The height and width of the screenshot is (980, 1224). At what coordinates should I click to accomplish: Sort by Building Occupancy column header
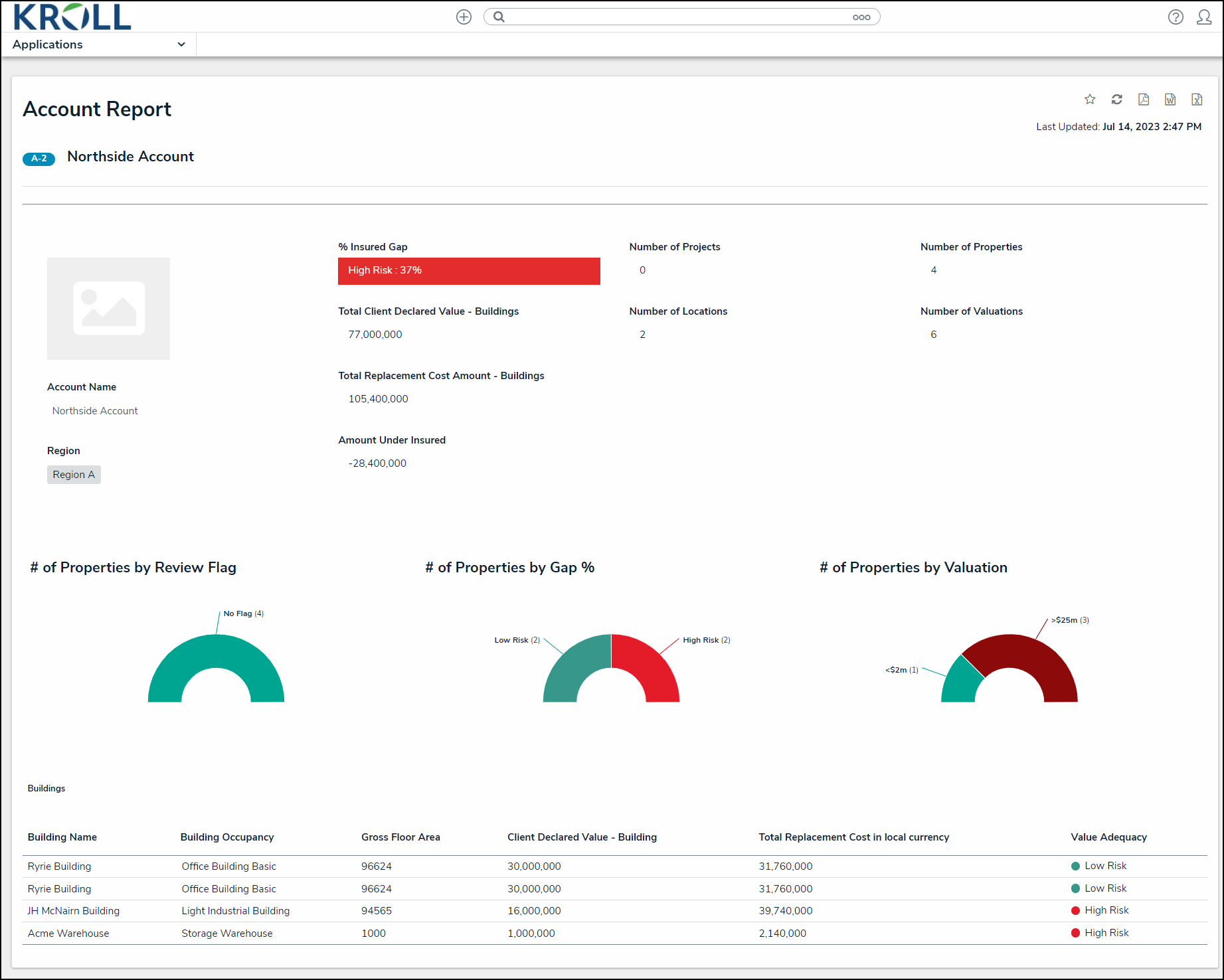[x=227, y=837]
